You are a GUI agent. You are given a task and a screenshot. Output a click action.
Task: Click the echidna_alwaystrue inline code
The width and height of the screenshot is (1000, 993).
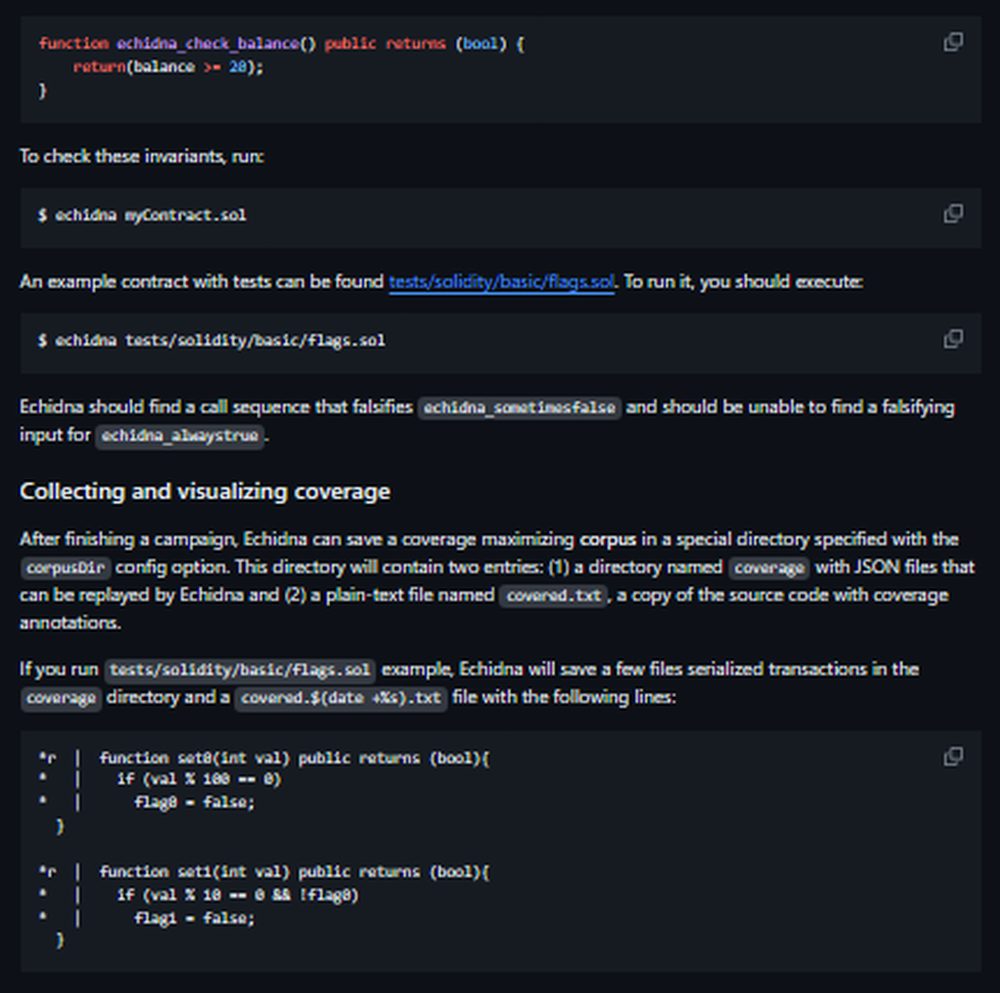click(x=179, y=436)
